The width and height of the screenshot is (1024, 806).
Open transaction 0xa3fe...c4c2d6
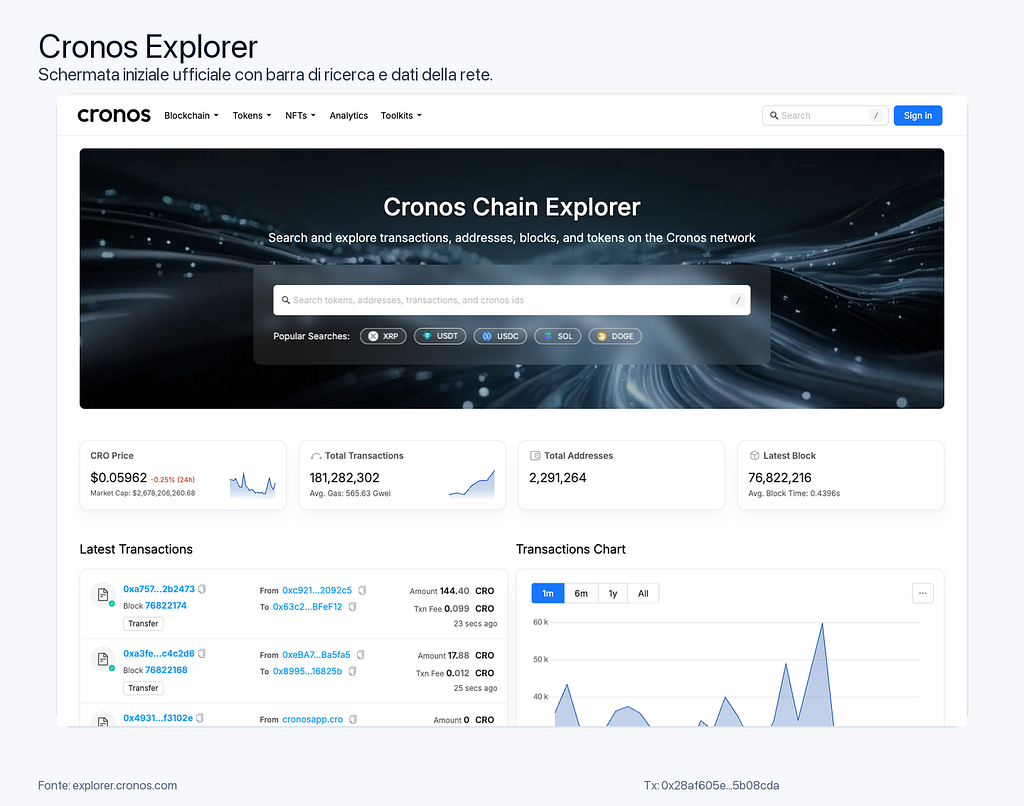pos(159,654)
